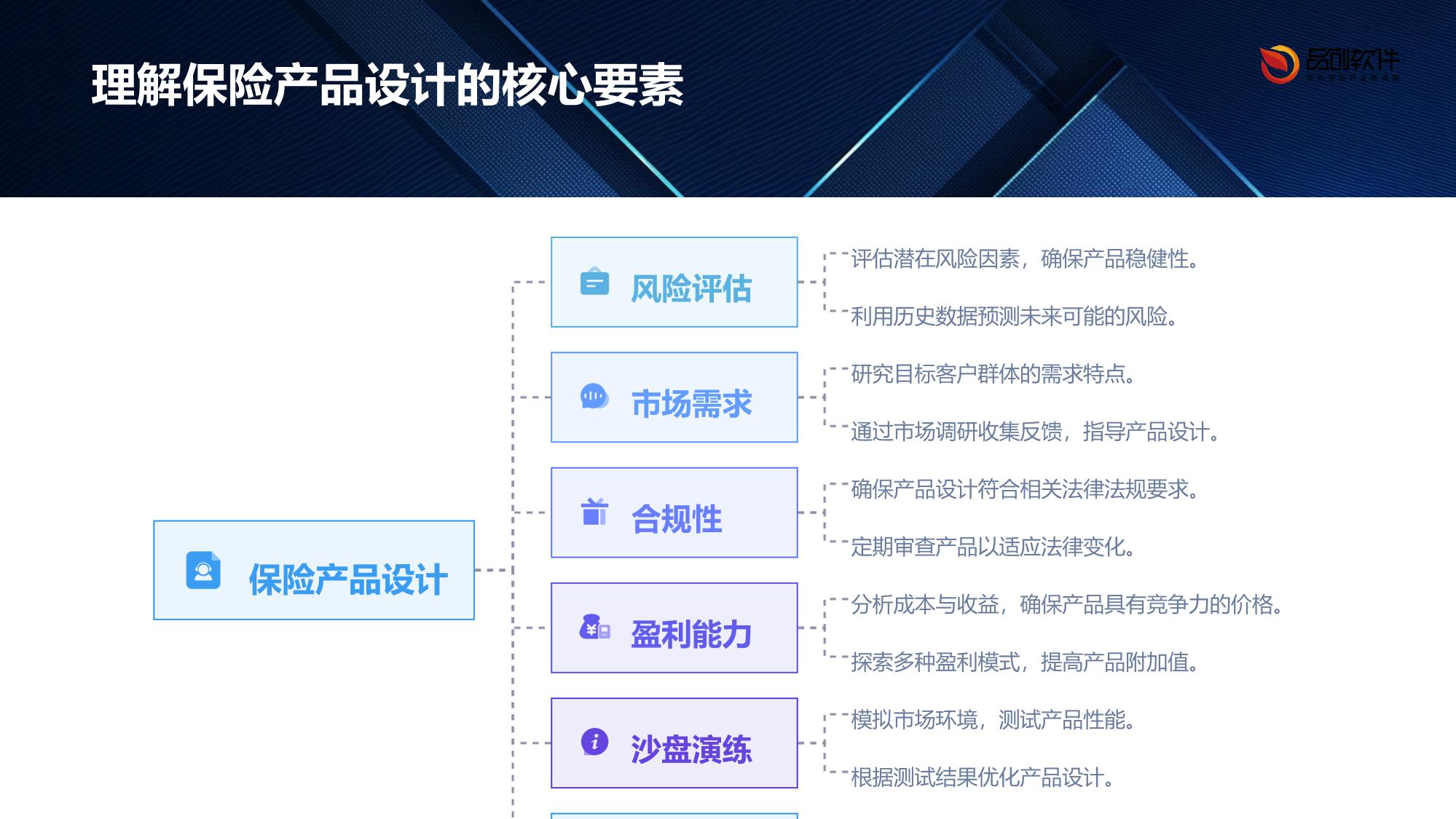Select the 风险评估 node label
This screenshot has width=1456, height=819.
pos(691,289)
